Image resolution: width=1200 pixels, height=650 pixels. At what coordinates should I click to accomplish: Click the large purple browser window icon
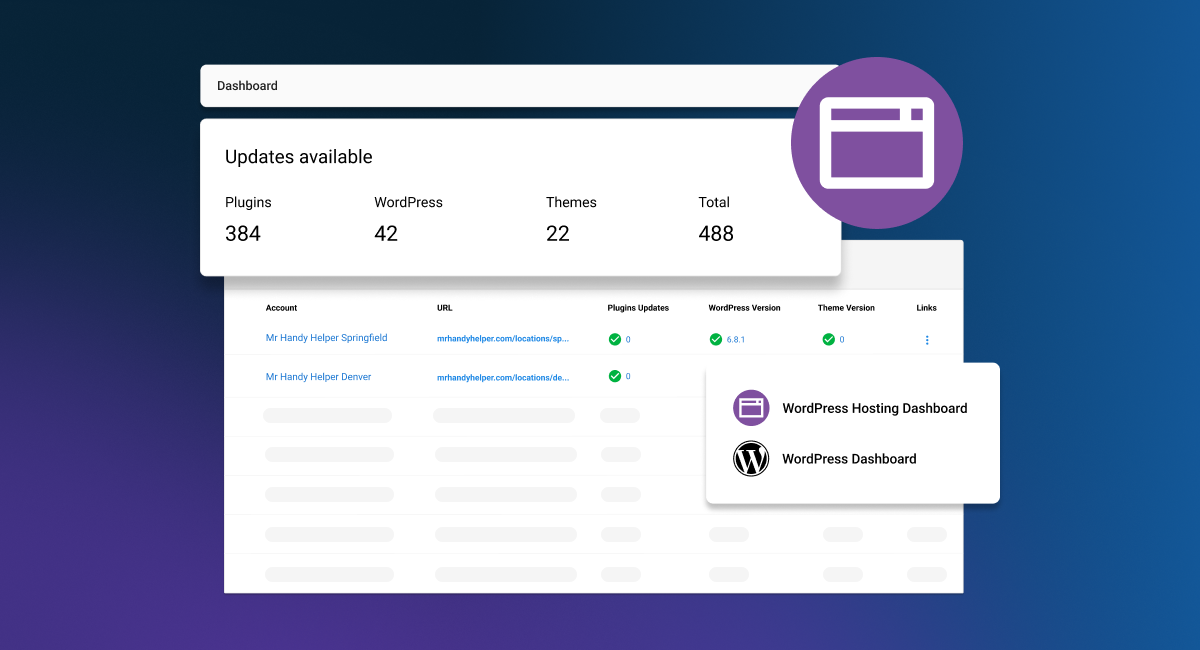pos(877,143)
